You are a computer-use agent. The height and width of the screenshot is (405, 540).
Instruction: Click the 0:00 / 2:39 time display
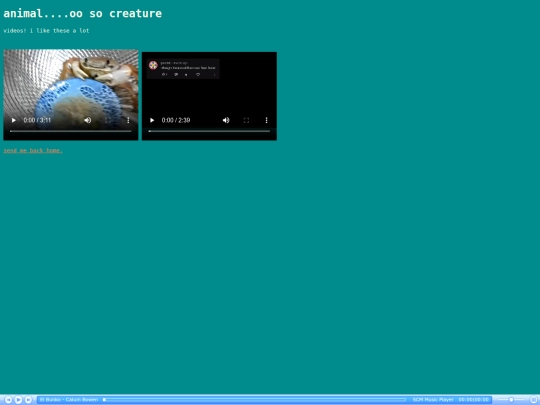pos(176,120)
